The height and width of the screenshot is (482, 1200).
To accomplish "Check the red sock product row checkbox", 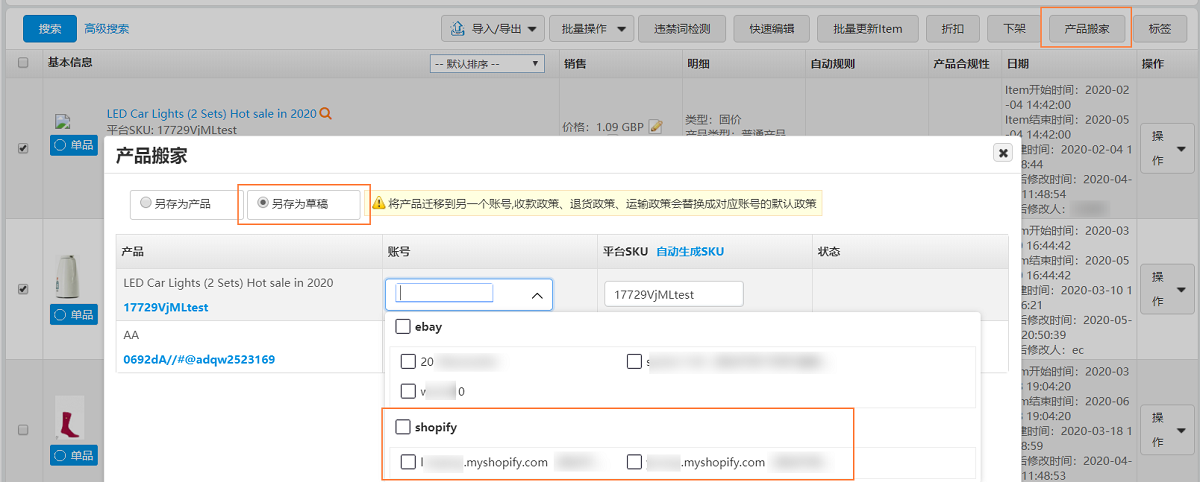I will [x=23, y=429].
